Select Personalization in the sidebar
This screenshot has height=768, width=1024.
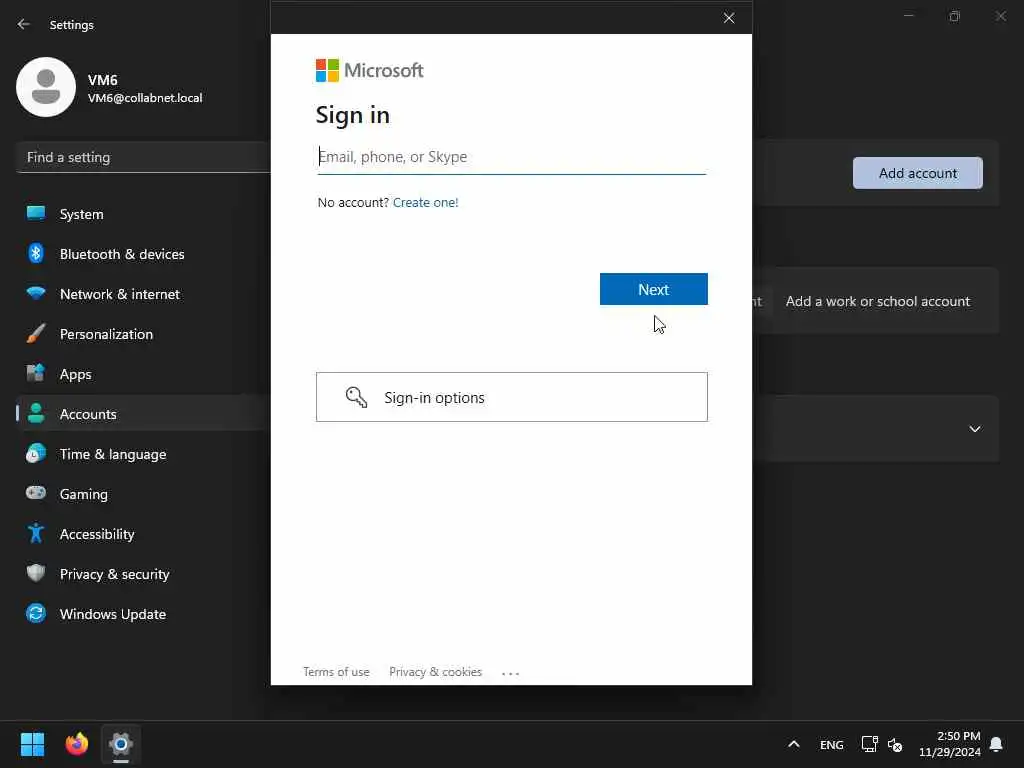tap(142, 334)
